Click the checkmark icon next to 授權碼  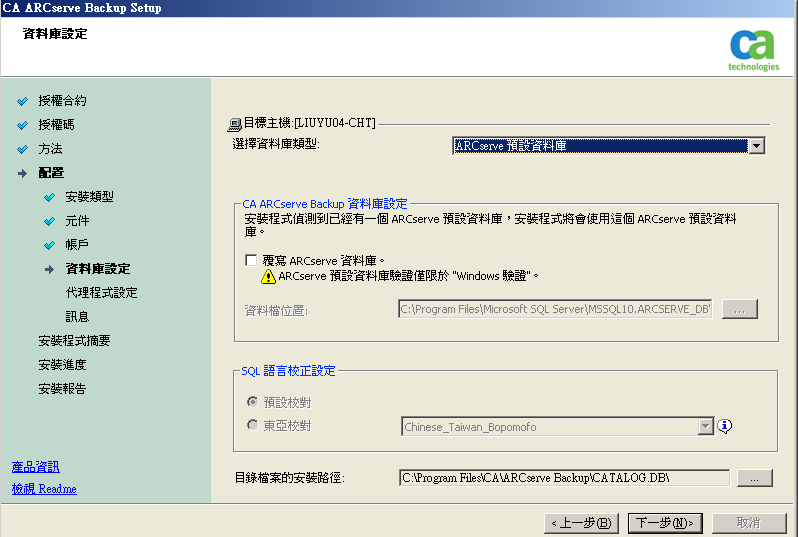pos(22,125)
